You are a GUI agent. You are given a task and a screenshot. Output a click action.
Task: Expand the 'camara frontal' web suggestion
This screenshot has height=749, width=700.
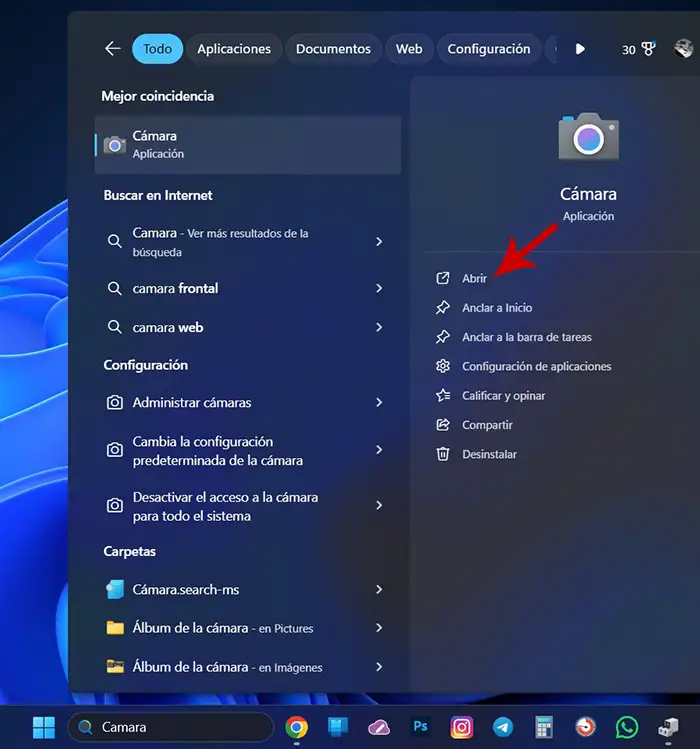[x=379, y=288]
